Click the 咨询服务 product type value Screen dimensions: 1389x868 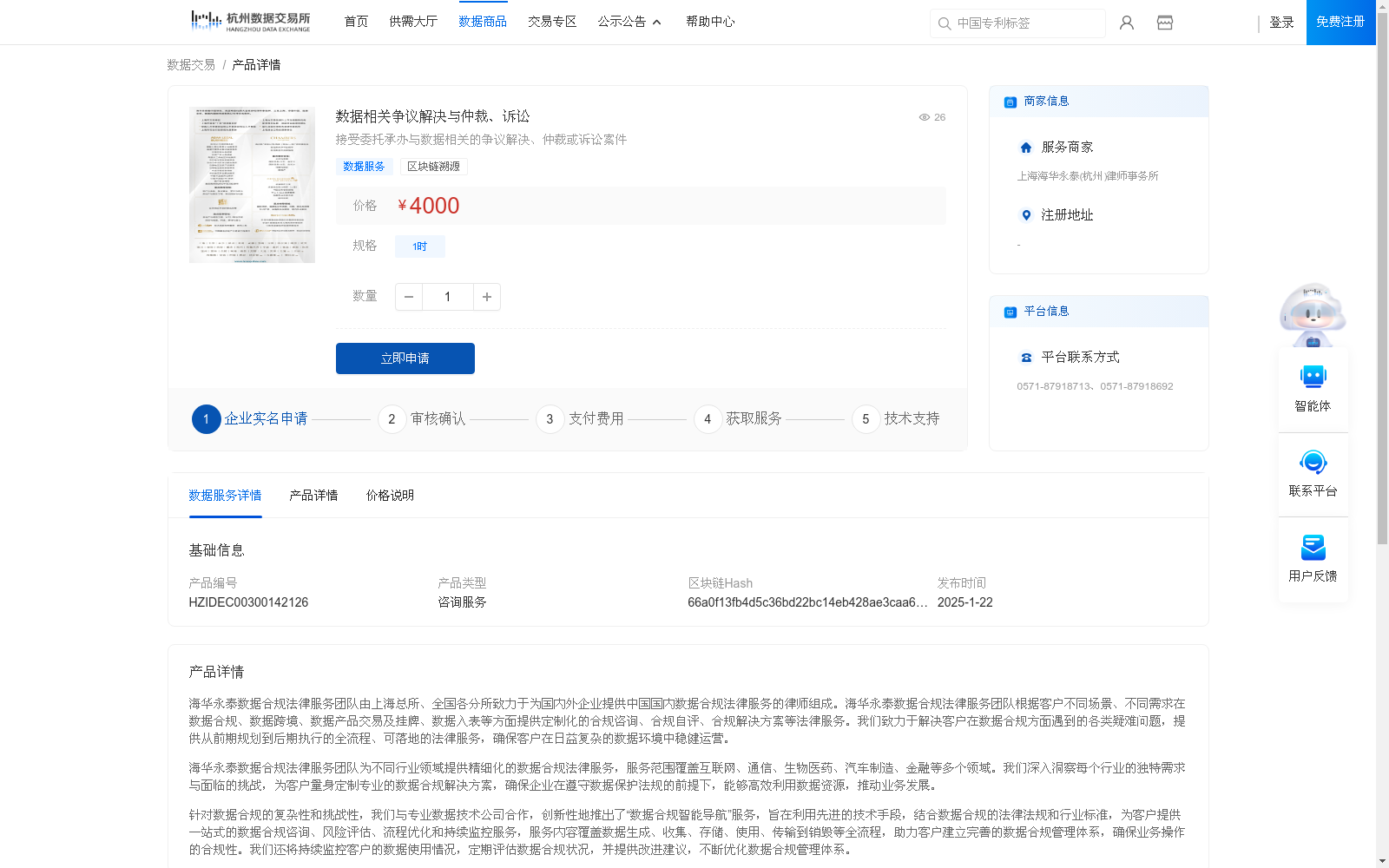(x=462, y=602)
